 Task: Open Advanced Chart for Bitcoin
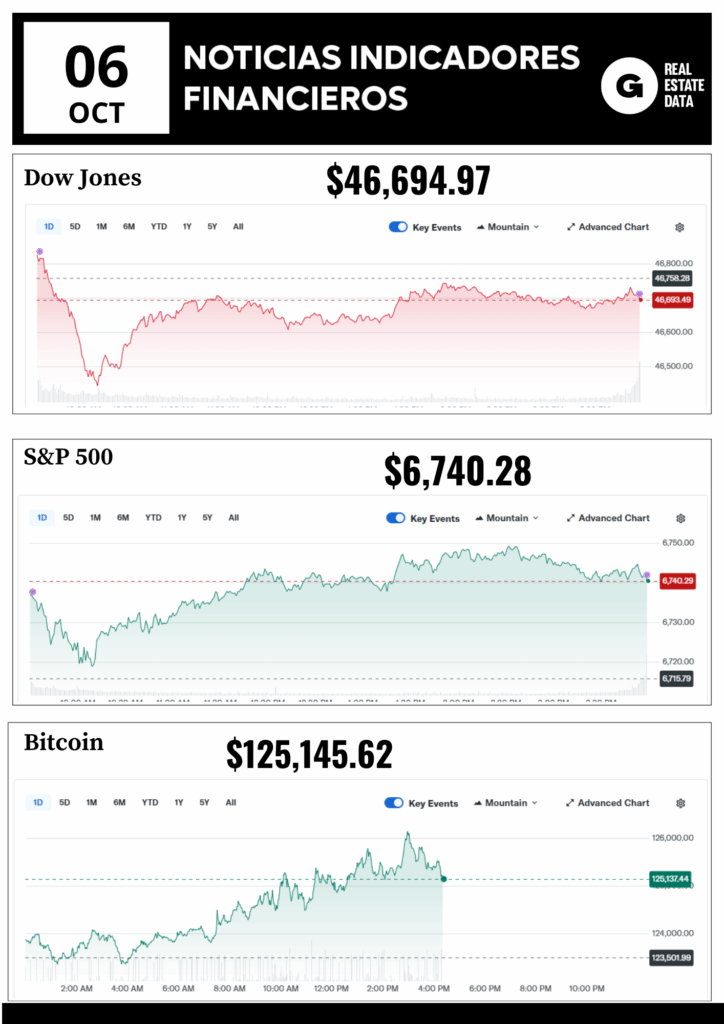[608, 803]
